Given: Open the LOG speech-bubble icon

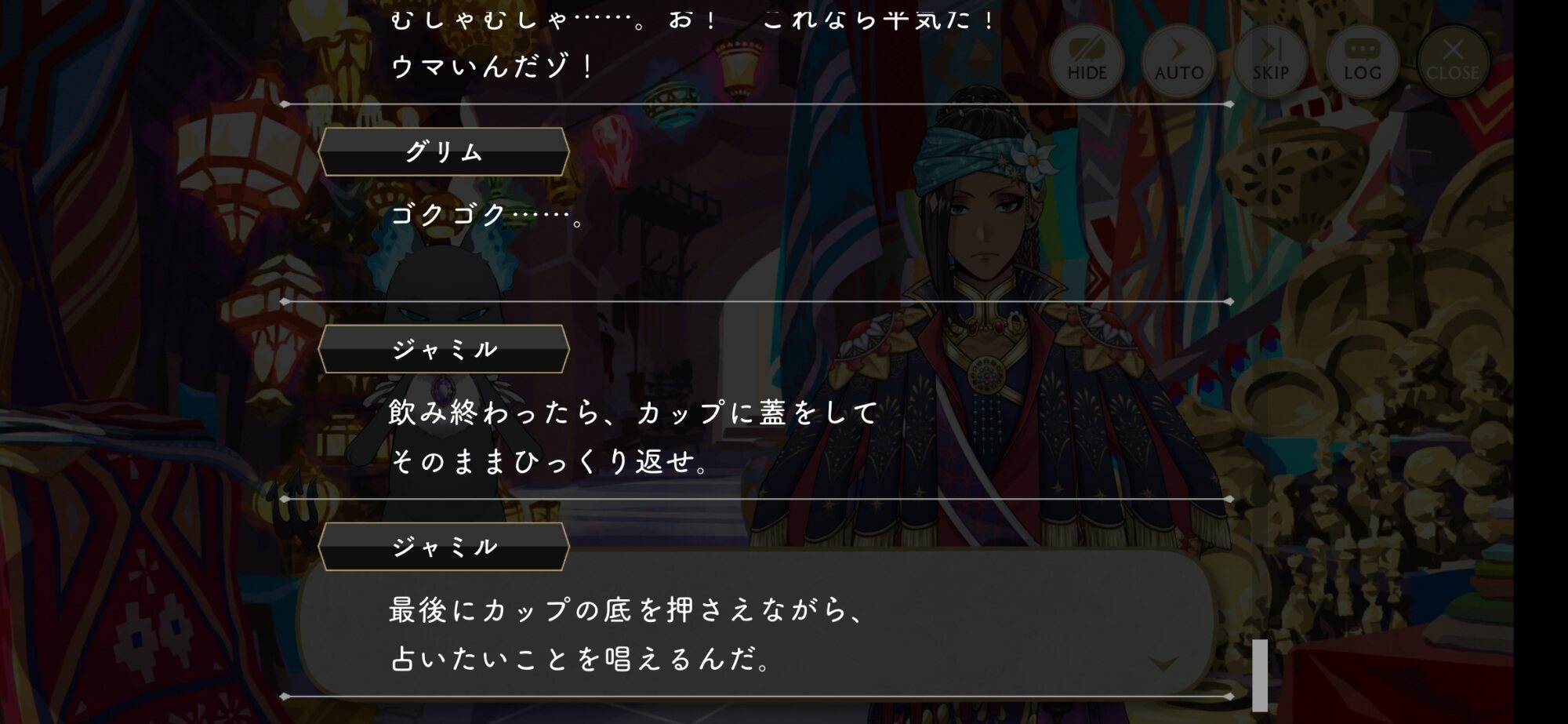Looking at the screenshot, I should (x=1363, y=60).
